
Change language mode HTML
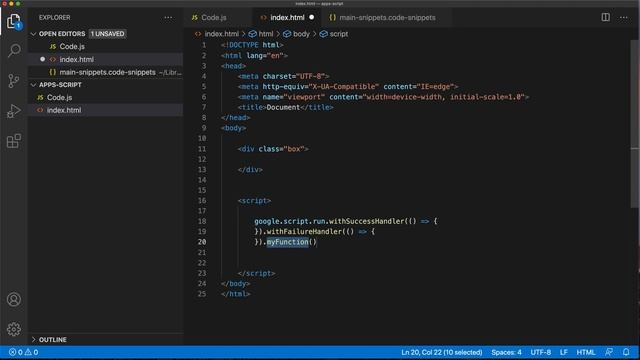click(586, 352)
